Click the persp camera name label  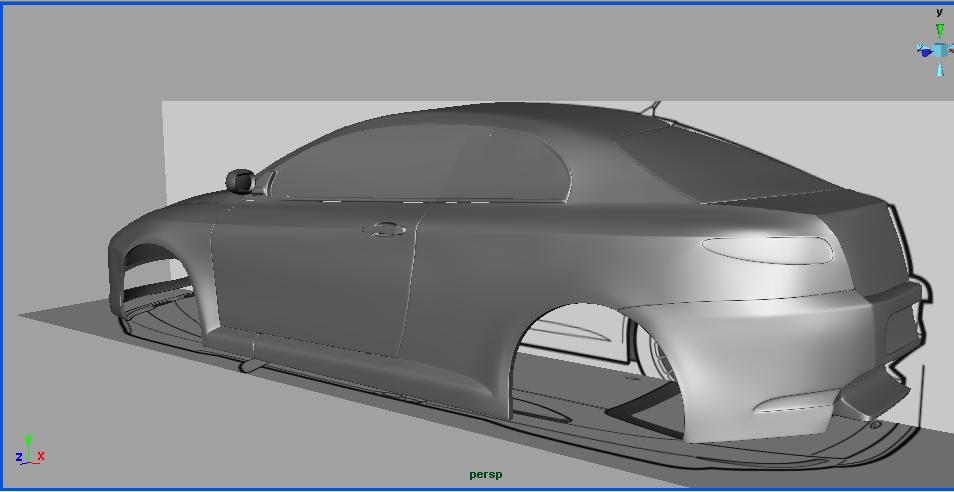tap(486, 474)
